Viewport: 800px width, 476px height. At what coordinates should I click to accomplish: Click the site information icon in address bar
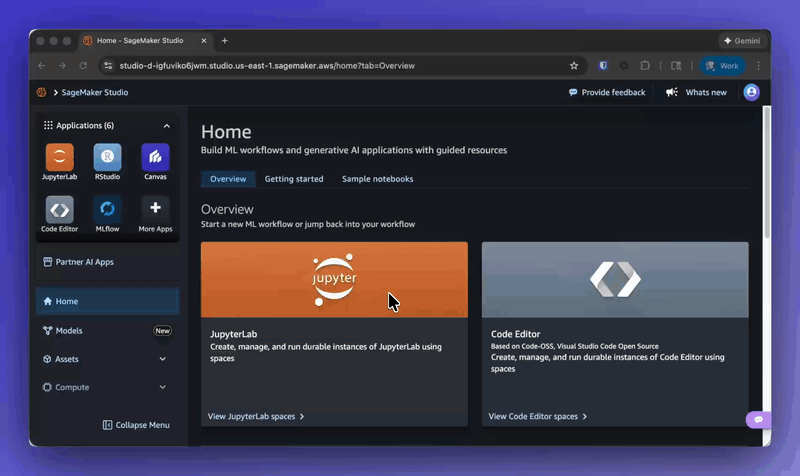coord(108,66)
